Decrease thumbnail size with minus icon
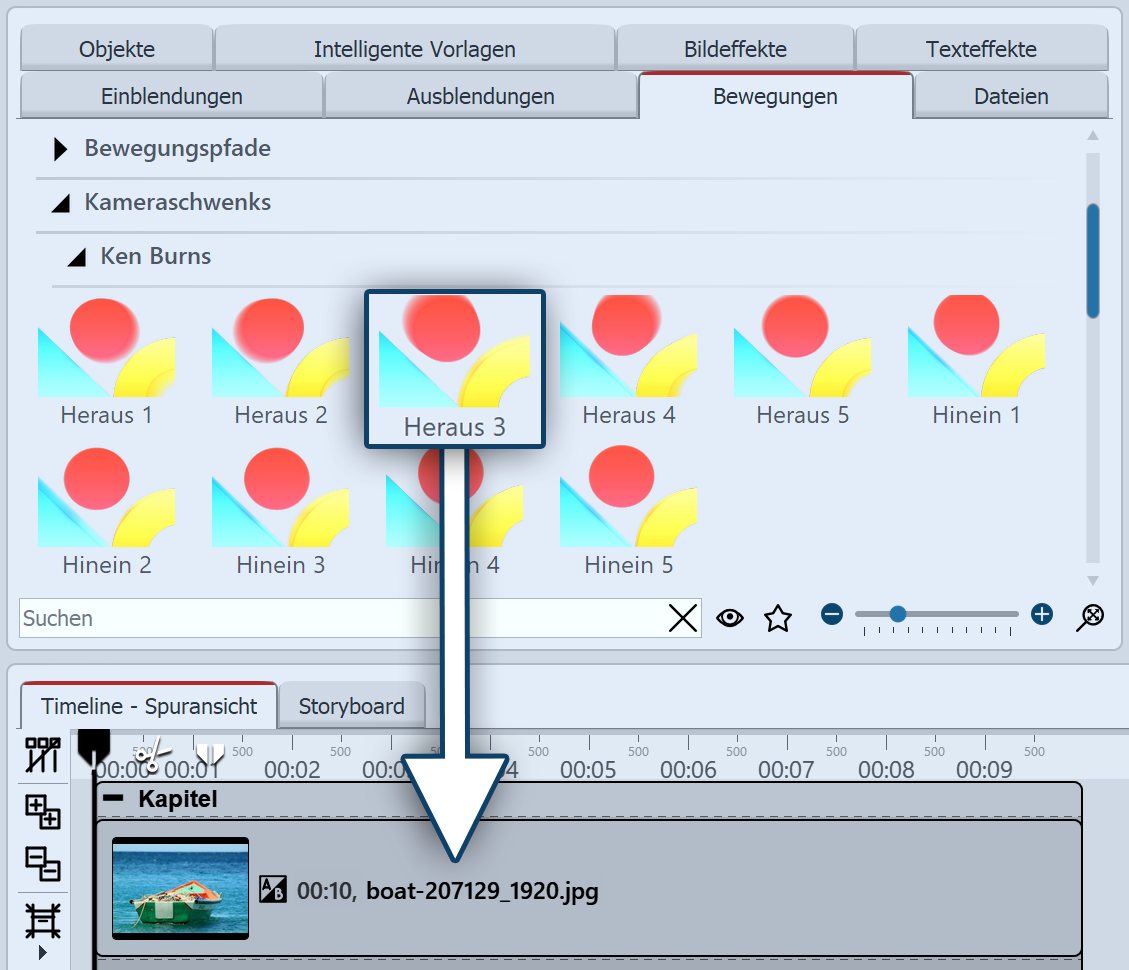The width and height of the screenshot is (1129, 970). [x=832, y=614]
